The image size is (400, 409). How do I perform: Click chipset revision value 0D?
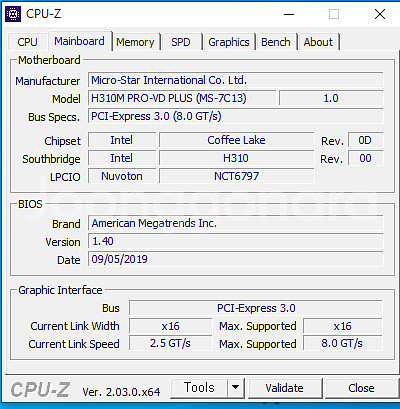click(x=365, y=140)
